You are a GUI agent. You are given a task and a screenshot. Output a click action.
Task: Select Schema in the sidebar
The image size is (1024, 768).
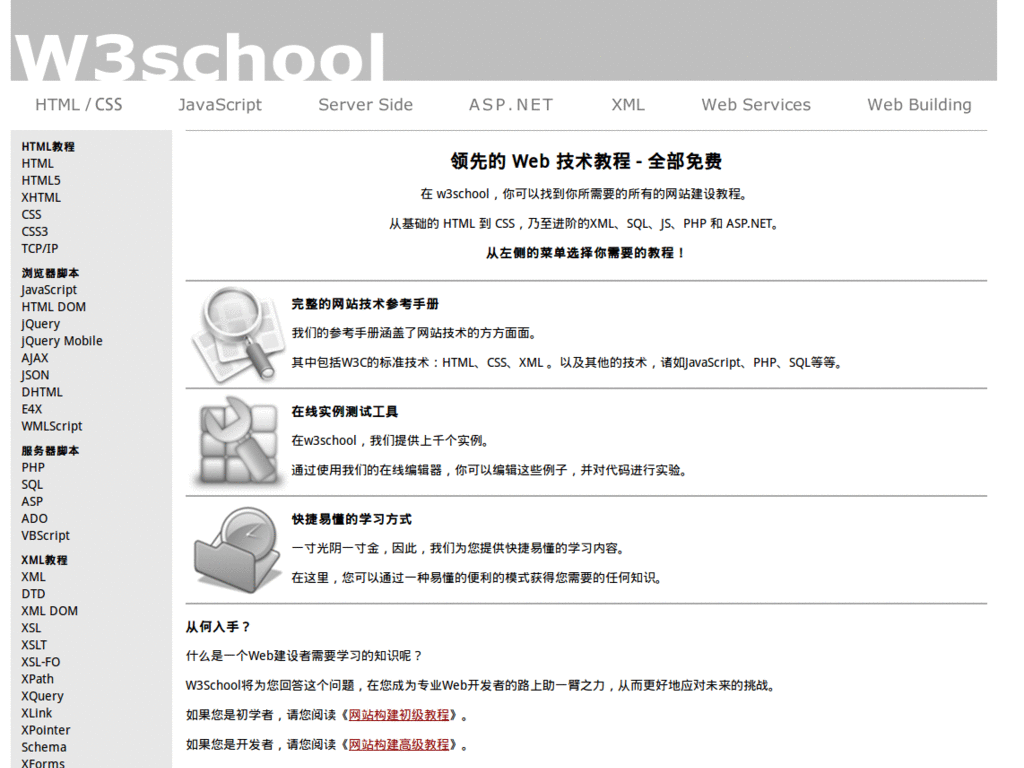[43, 747]
